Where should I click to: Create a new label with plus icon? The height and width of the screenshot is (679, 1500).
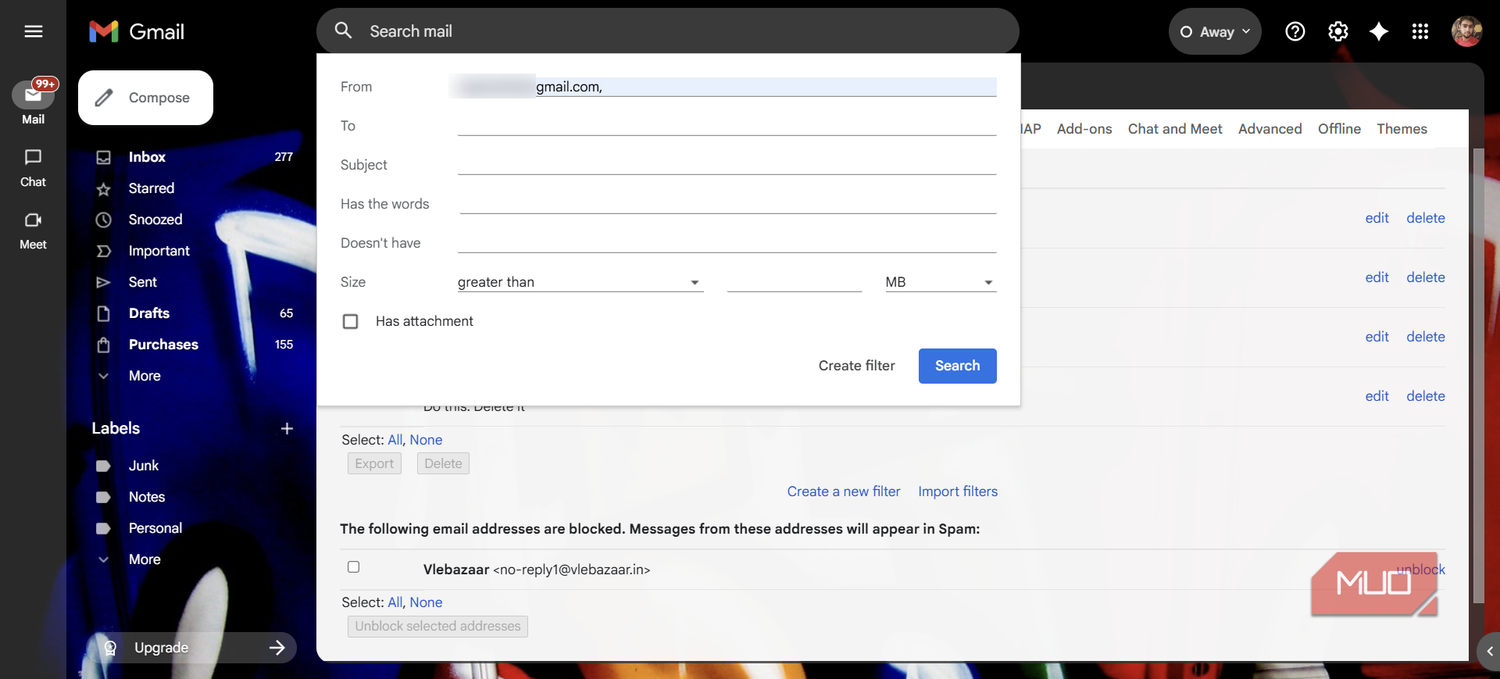(x=287, y=428)
